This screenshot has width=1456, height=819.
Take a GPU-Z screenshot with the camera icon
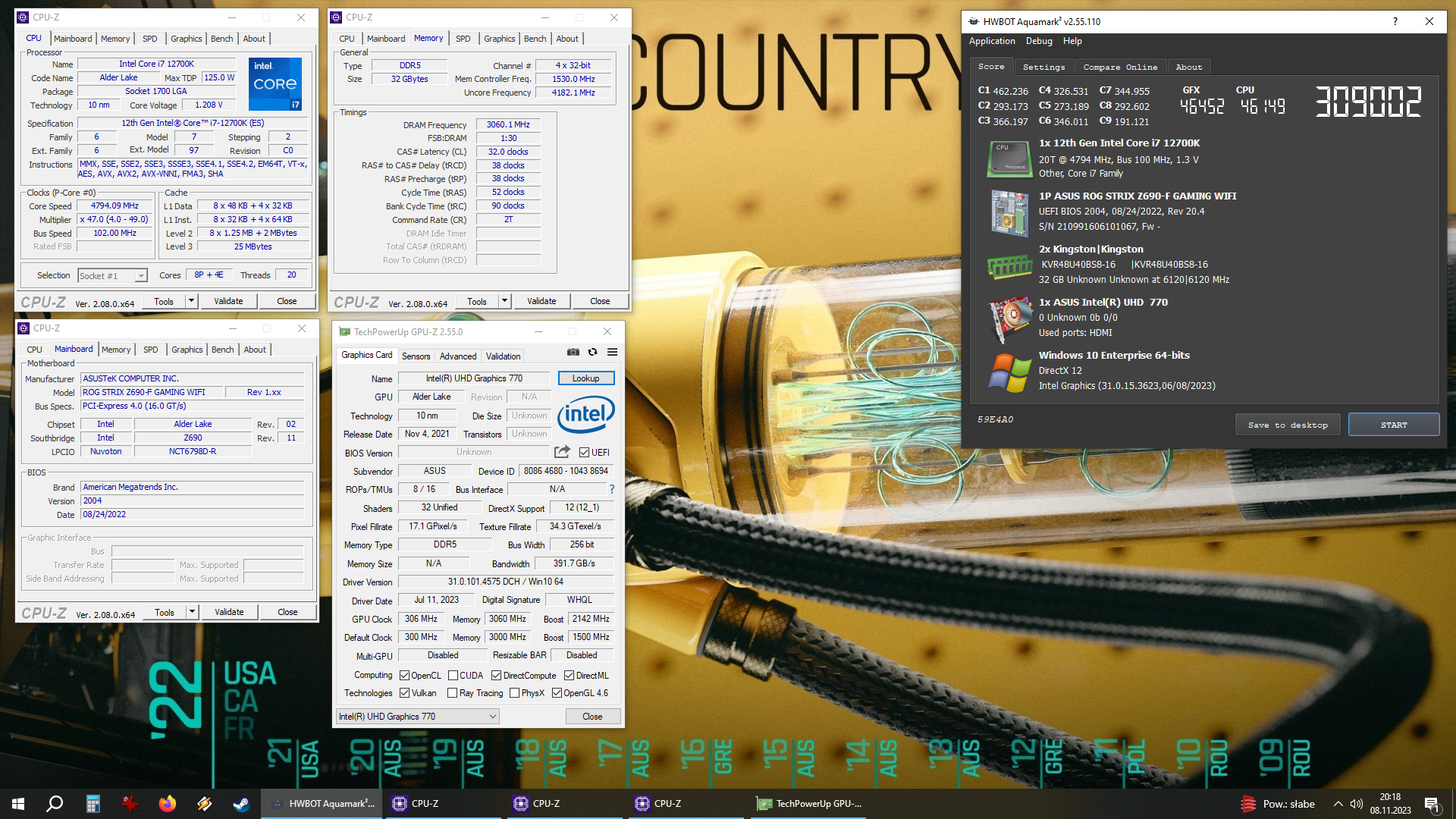(x=573, y=352)
